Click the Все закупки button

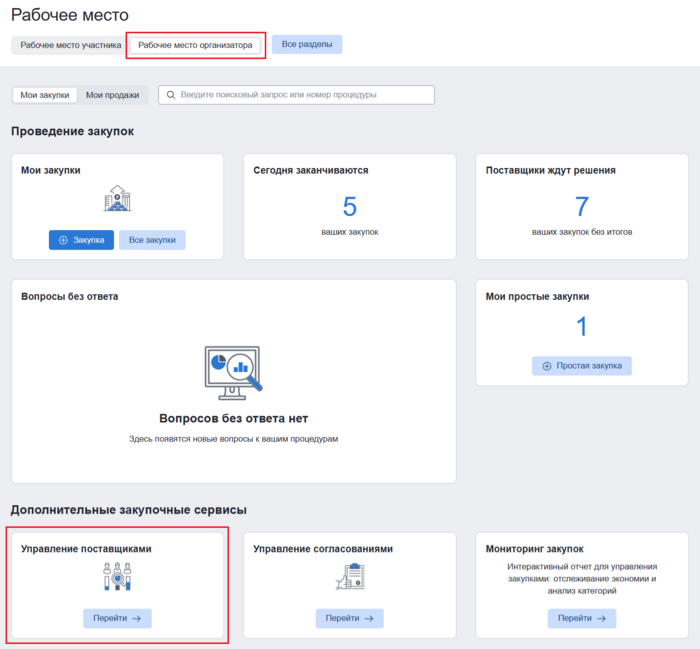pyautogui.click(x=152, y=240)
